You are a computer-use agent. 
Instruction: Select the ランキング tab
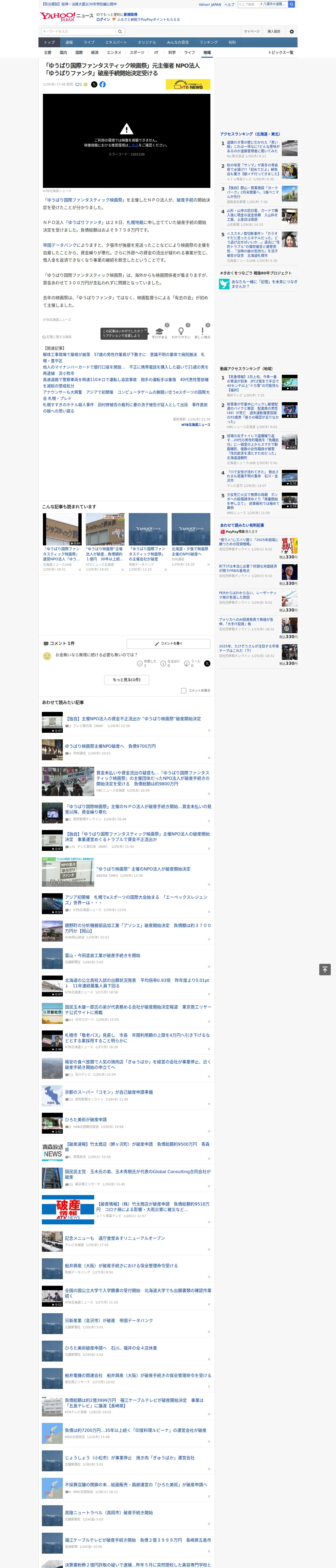pyautogui.click(x=209, y=43)
